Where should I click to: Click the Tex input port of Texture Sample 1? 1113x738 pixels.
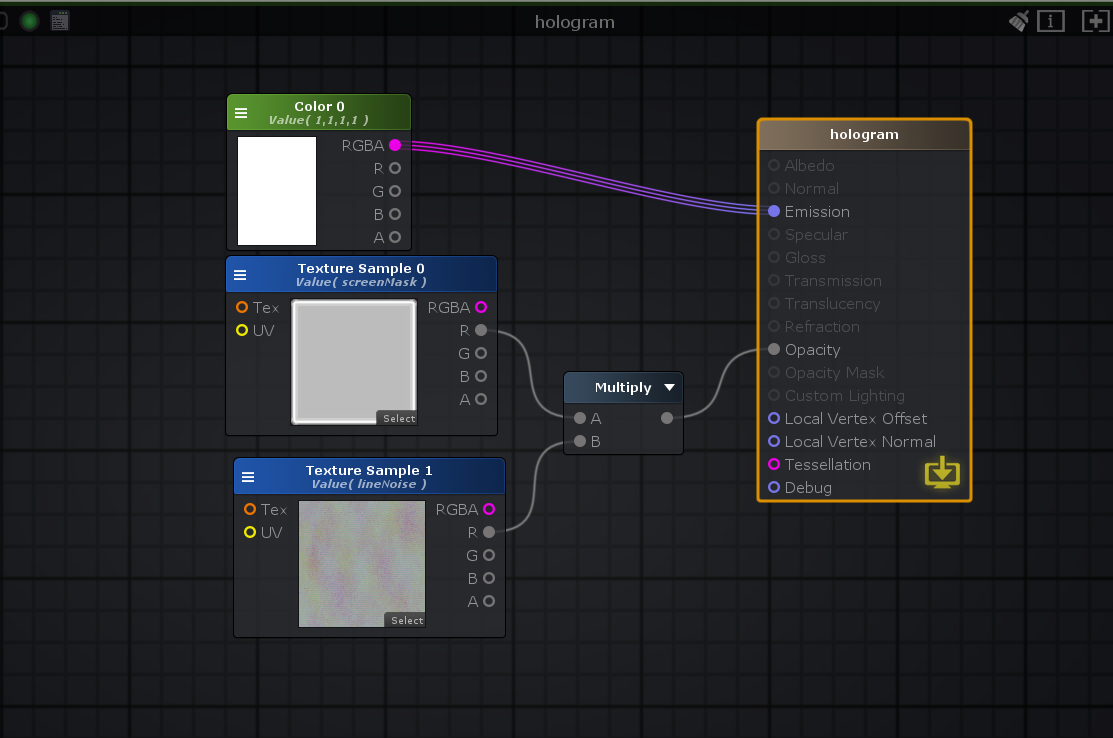point(250,509)
